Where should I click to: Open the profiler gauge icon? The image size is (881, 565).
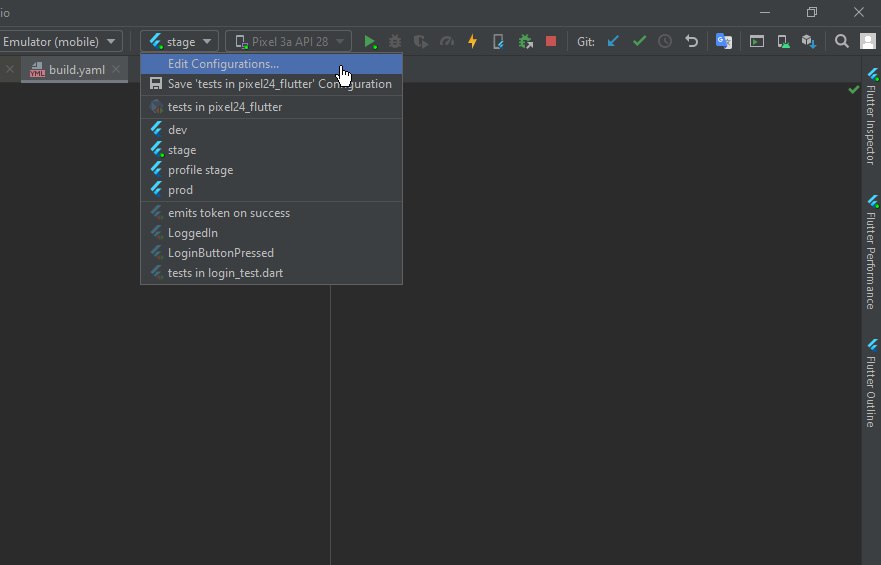pyautogui.click(x=447, y=42)
